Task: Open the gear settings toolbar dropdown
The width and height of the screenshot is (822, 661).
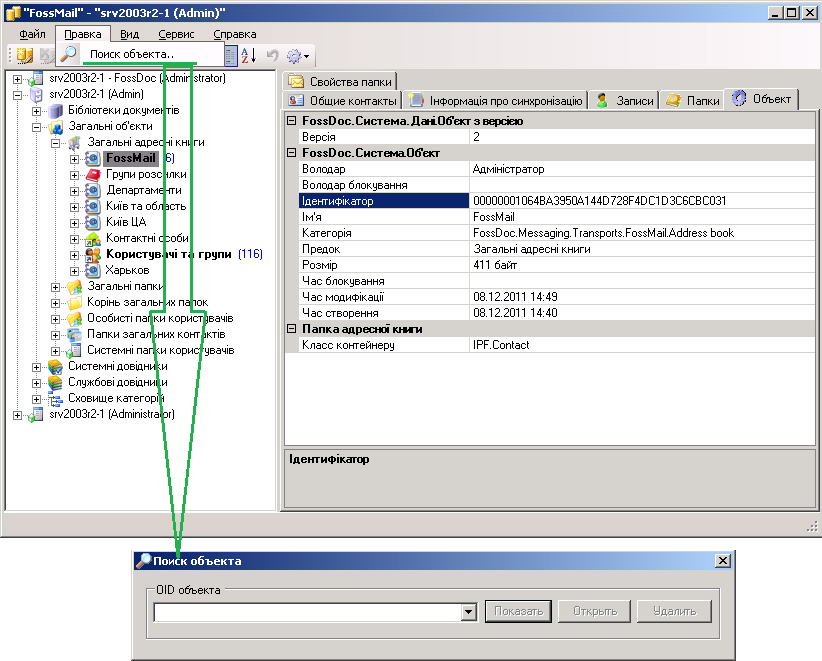Action: (x=299, y=55)
